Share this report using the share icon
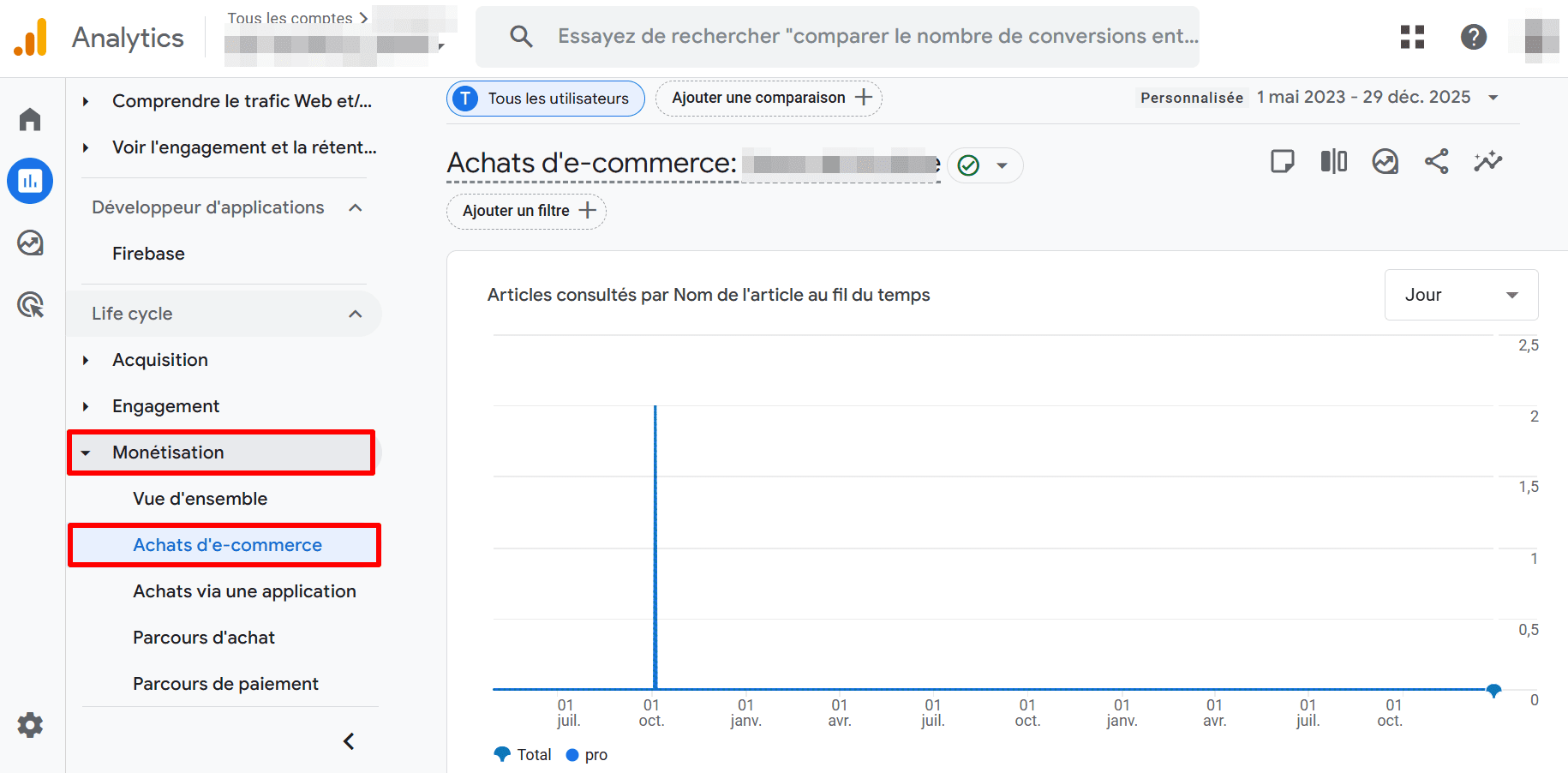The height and width of the screenshot is (773, 1568). pyautogui.click(x=1437, y=161)
